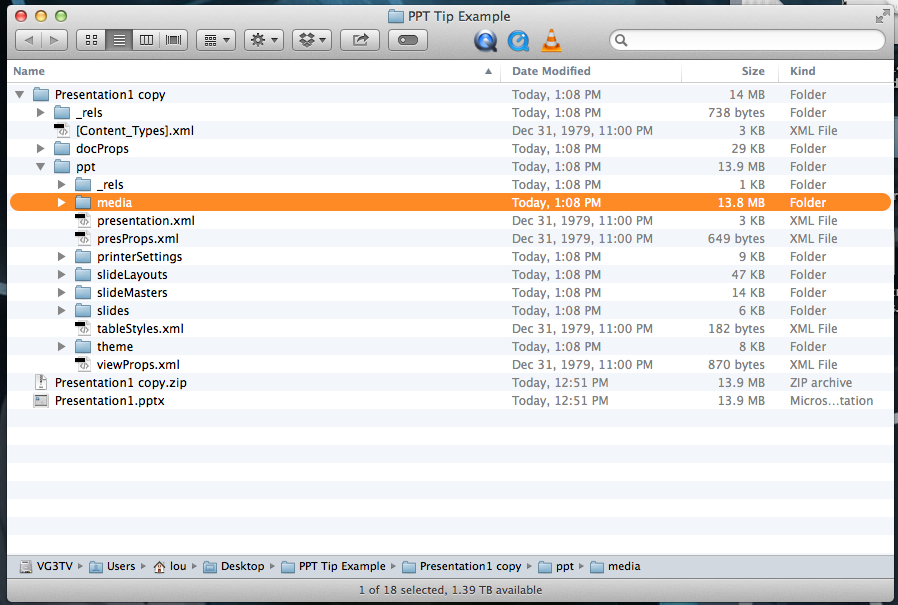This screenshot has width=898, height=605.
Task: Expand the theme folder
Action: [62, 347]
